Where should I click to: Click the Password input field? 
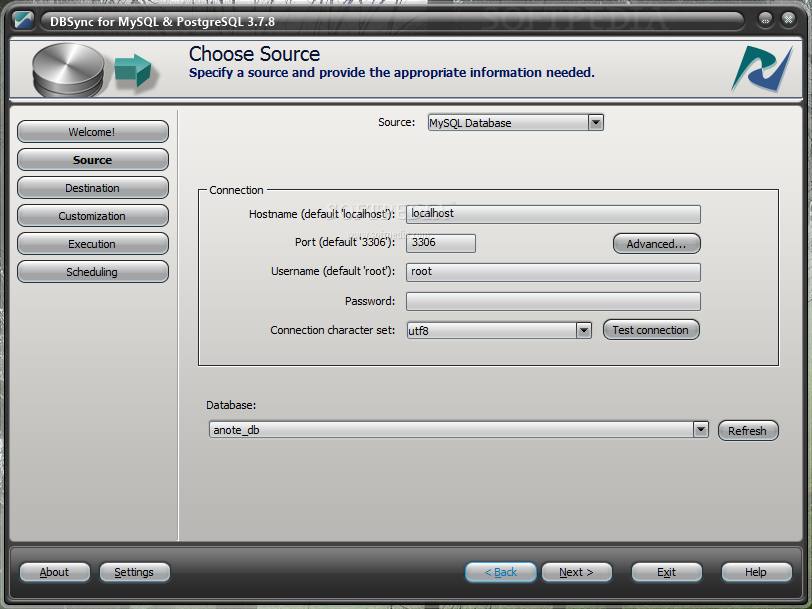click(553, 301)
